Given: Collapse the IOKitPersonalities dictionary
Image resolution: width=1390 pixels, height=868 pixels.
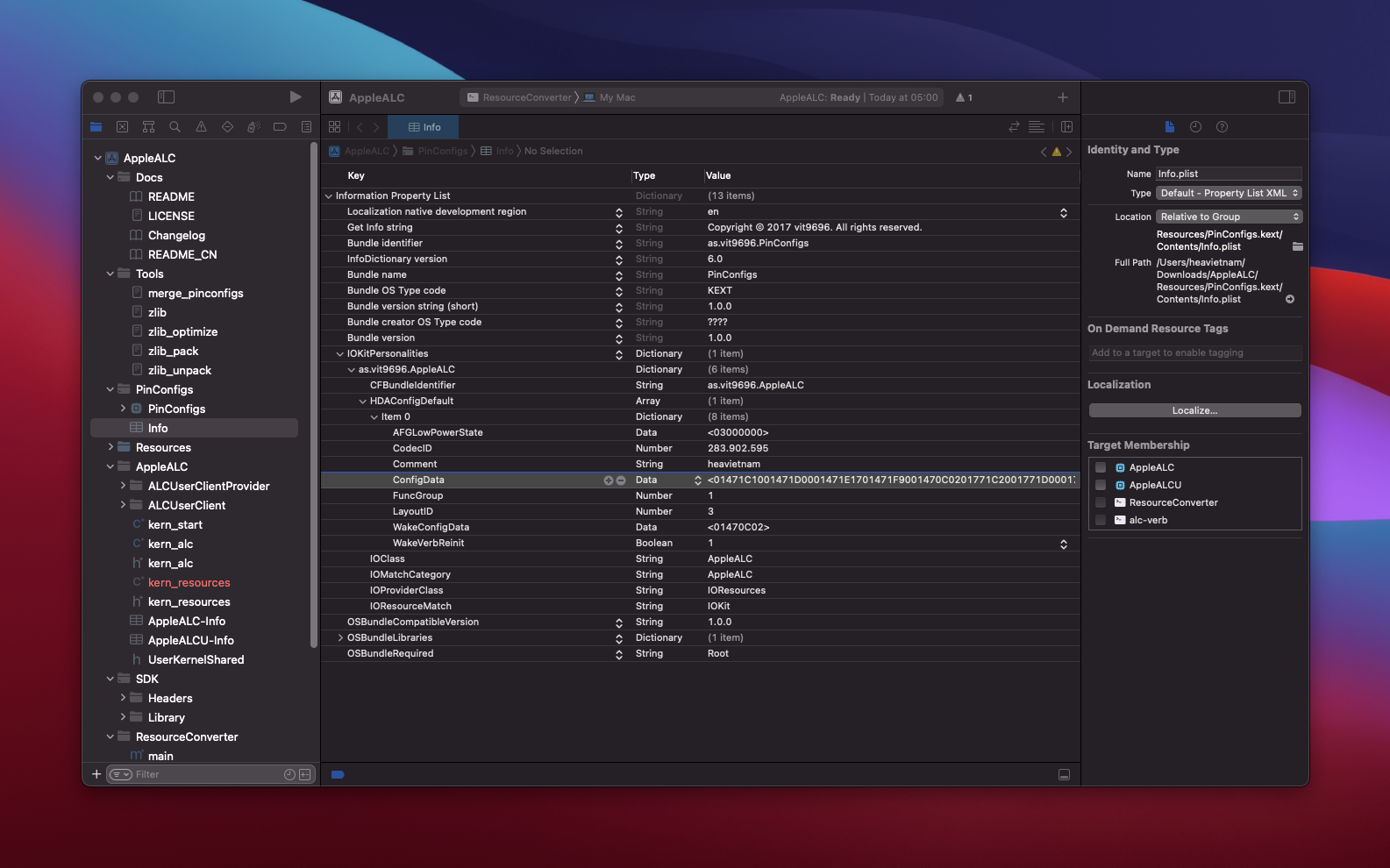Looking at the screenshot, I should click(x=340, y=354).
